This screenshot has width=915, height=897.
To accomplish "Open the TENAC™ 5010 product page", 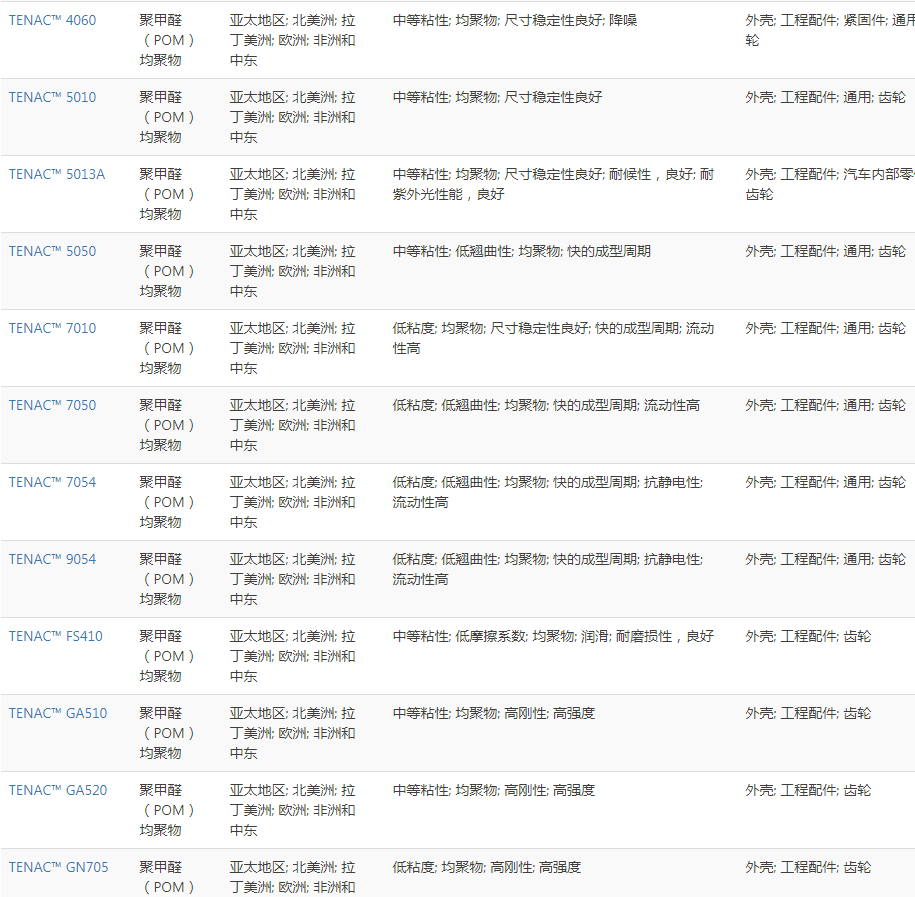I will pos(53,97).
